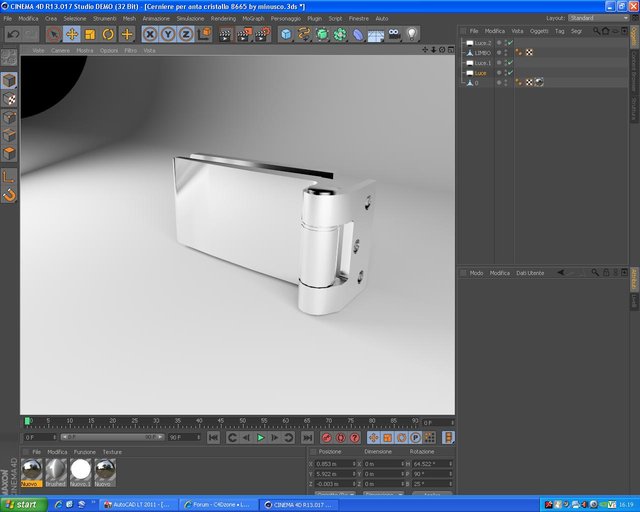Toggle X axis lock

point(150,34)
